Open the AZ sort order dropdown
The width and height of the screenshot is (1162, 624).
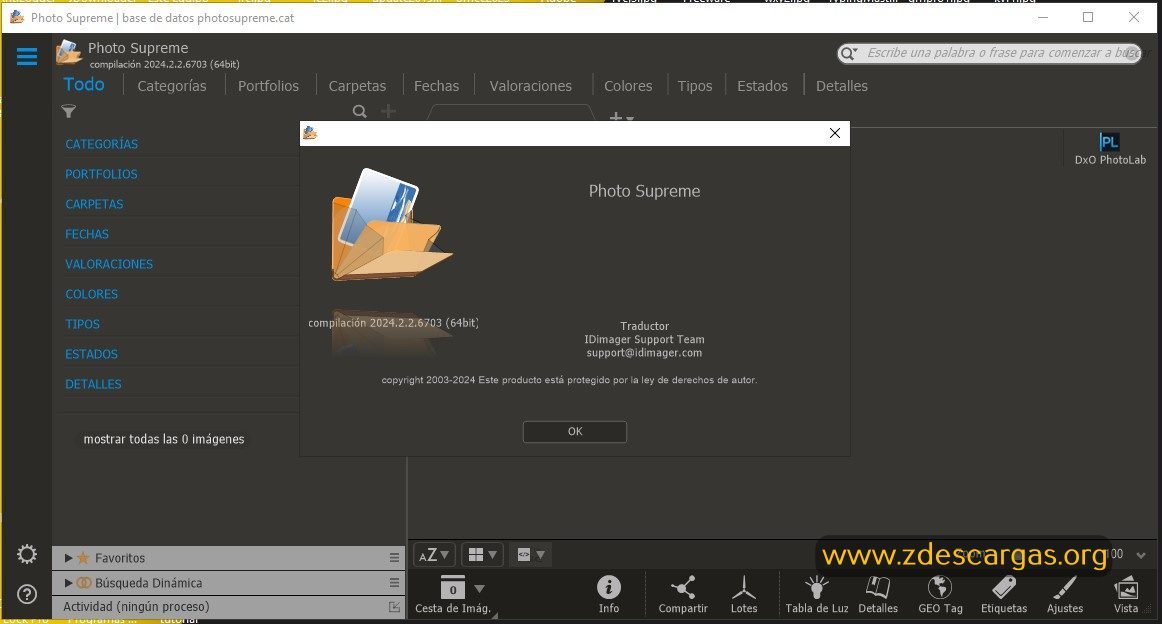tap(434, 554)
